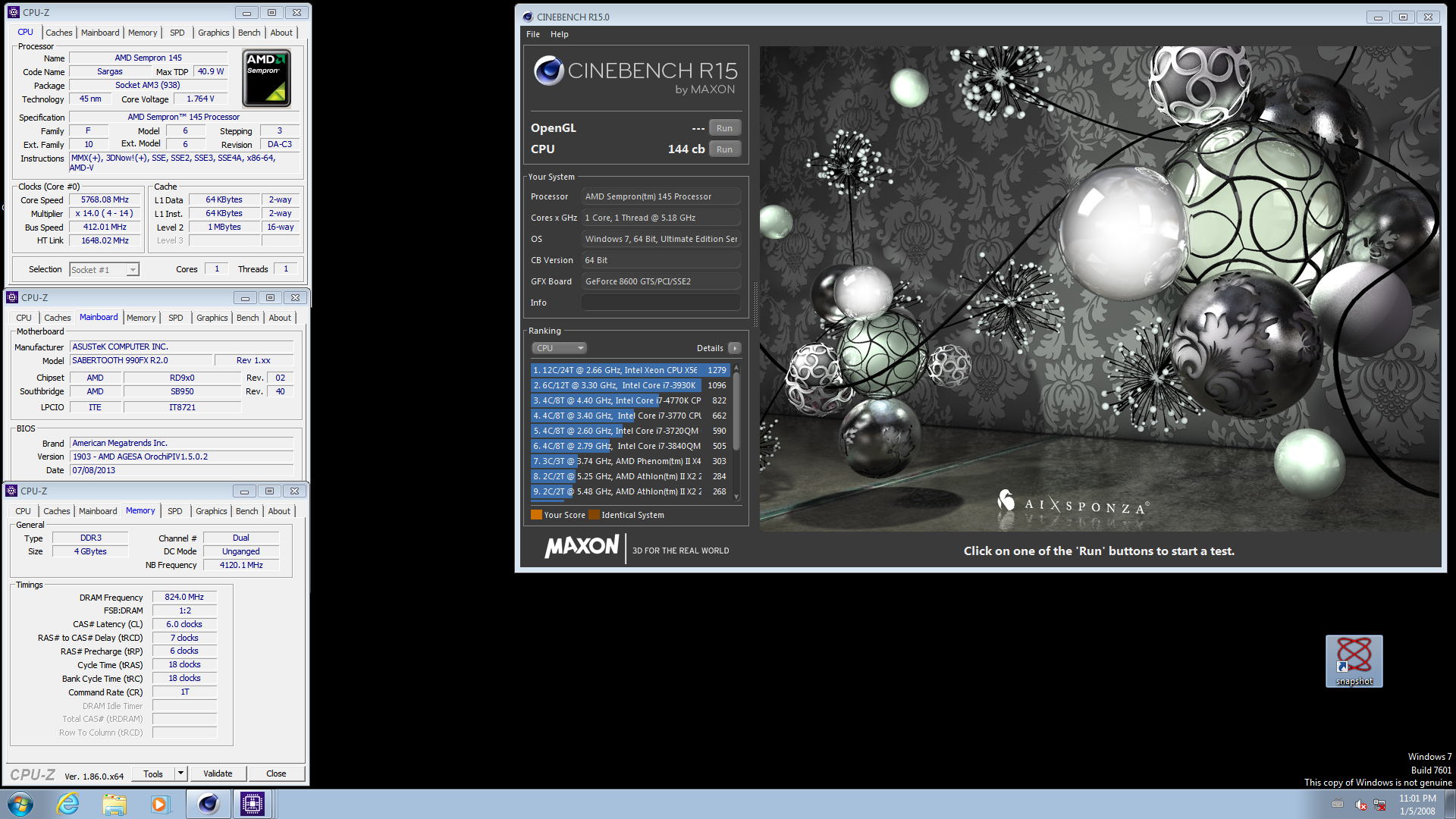Open the Details arrow in Ranking panel
Viewport: 1456px width, 819px height.
click(734, 348)
